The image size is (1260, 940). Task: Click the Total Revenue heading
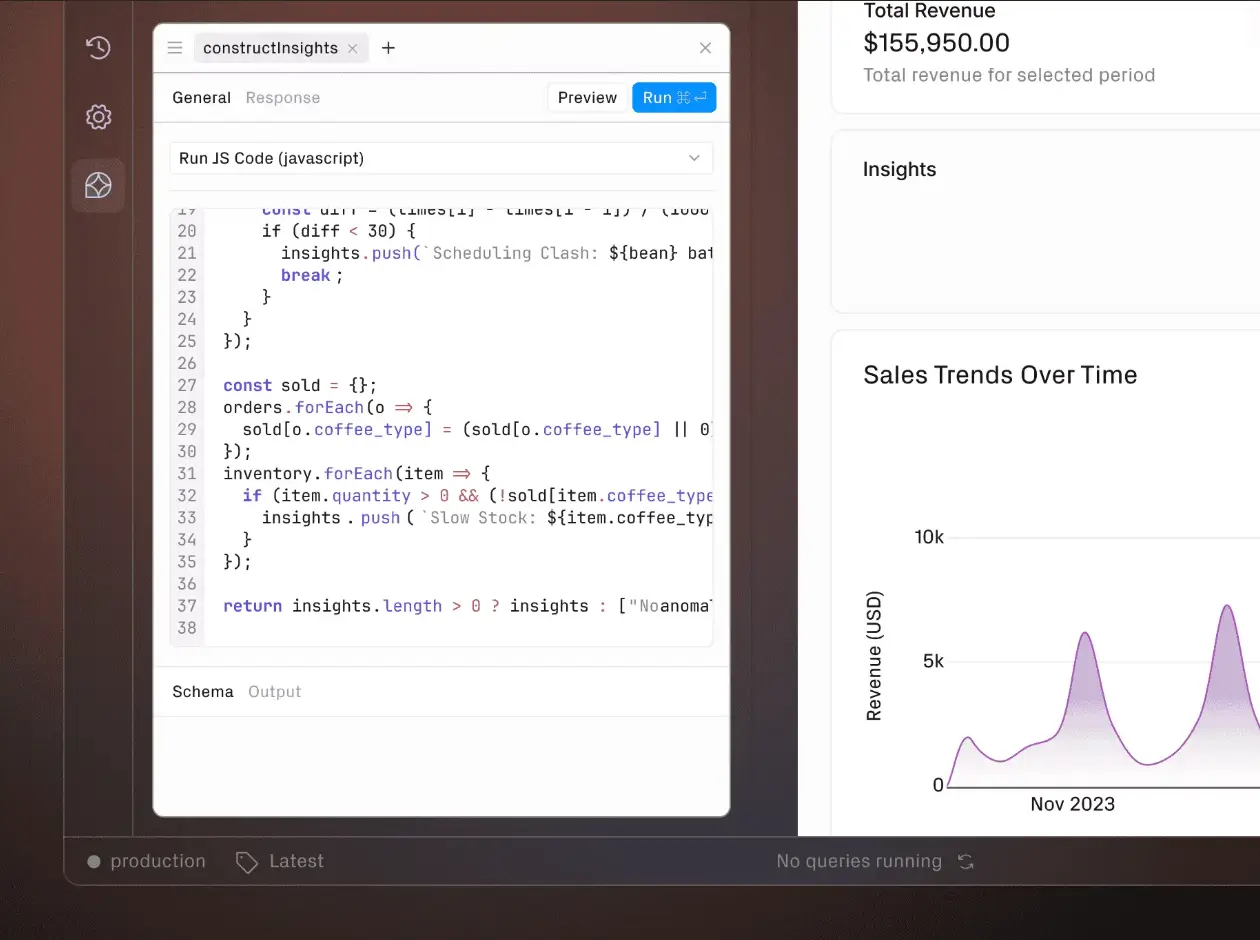(x=929, y=11)
